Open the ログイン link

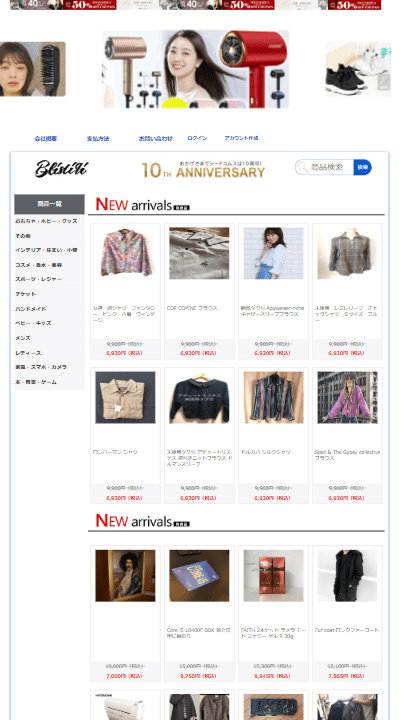197,138
